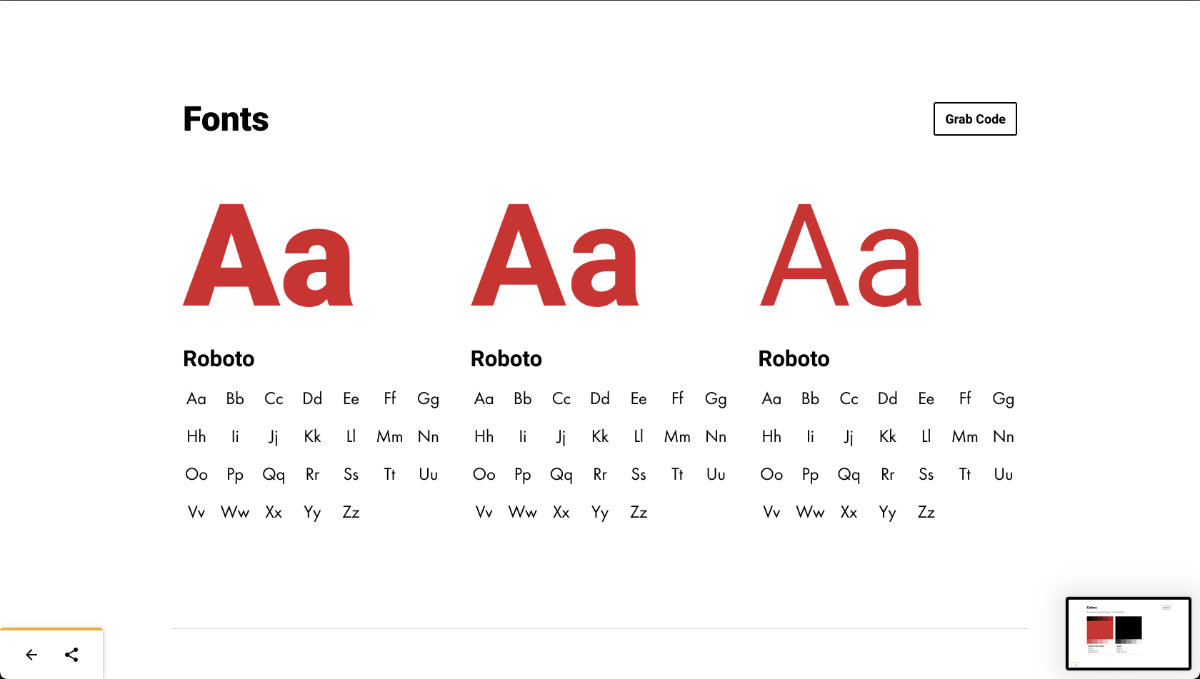1200x679 pixels.
Task: Click the Gg glyph in third column
Action: click(1003, 399)
